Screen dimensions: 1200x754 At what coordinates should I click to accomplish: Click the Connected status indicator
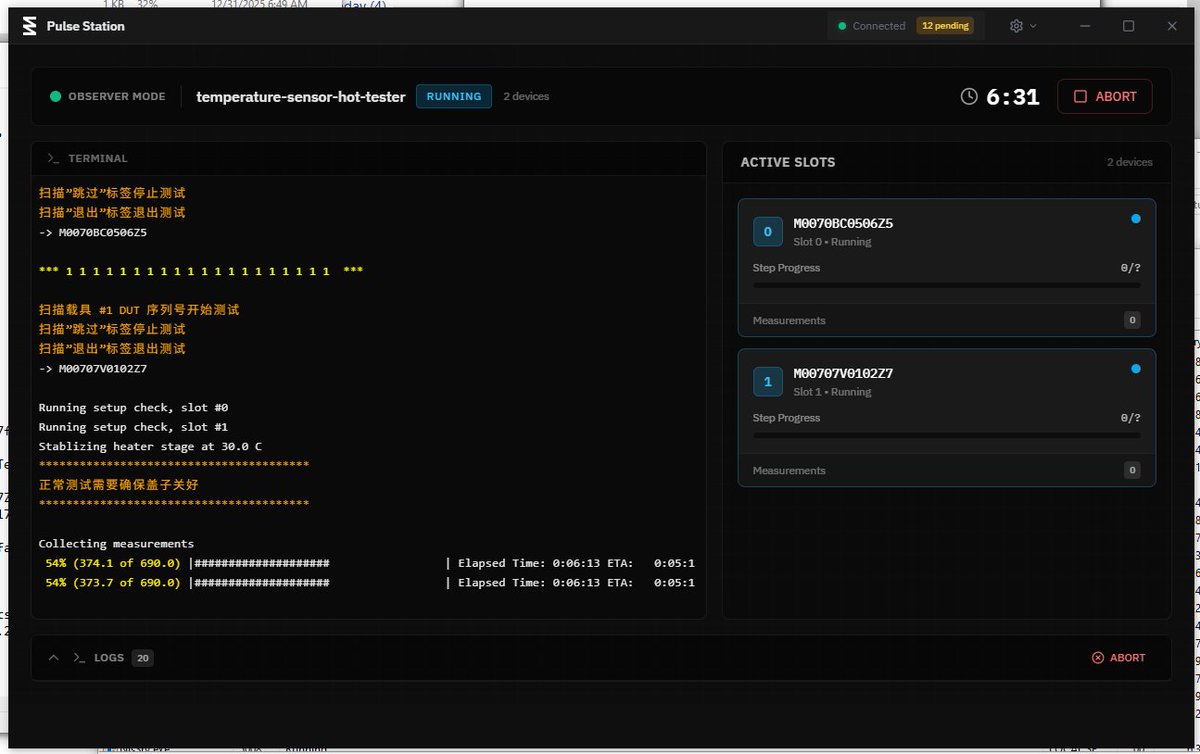point(872,26)
